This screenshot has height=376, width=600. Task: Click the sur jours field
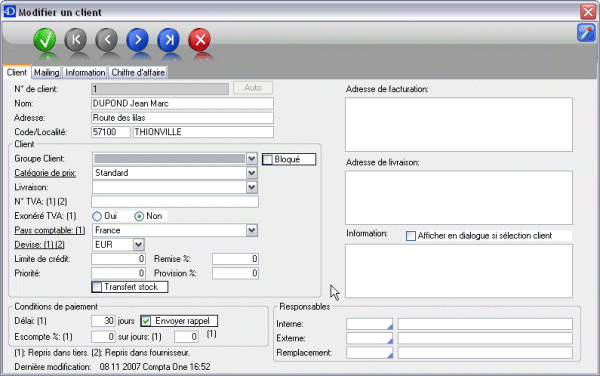(186, 337)
